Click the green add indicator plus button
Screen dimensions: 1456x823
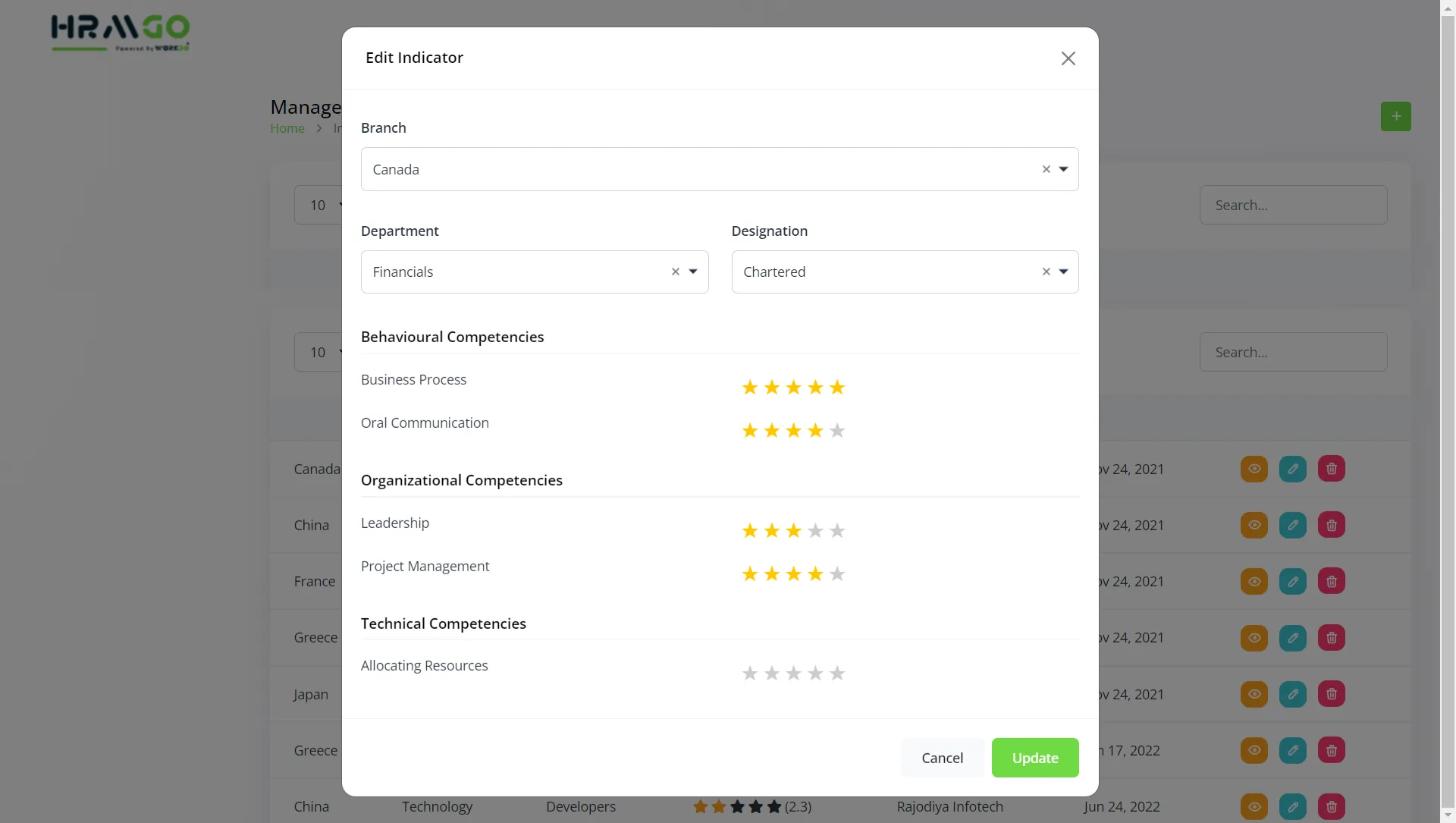click(1395, 116)
